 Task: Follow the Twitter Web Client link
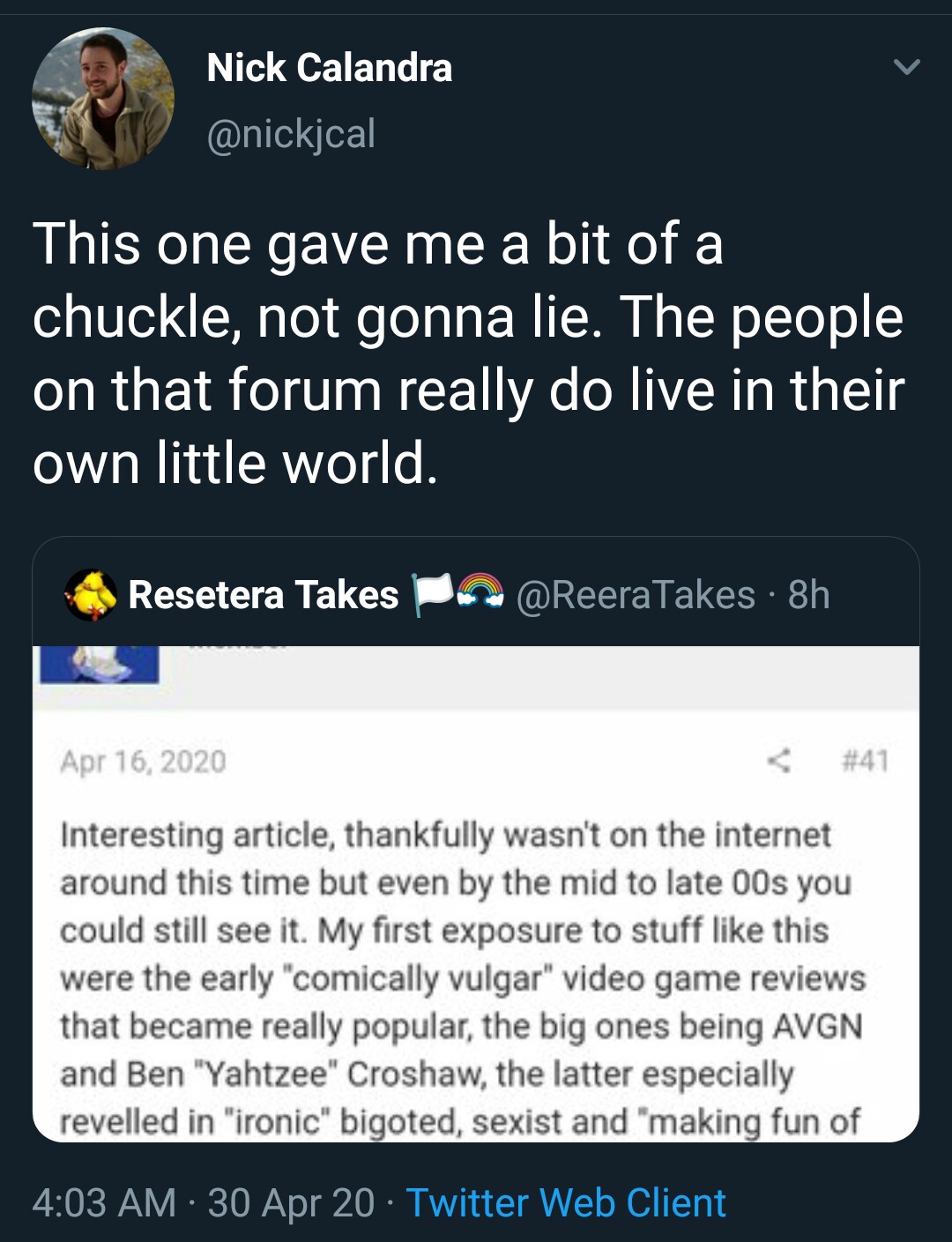(566, 1203)
